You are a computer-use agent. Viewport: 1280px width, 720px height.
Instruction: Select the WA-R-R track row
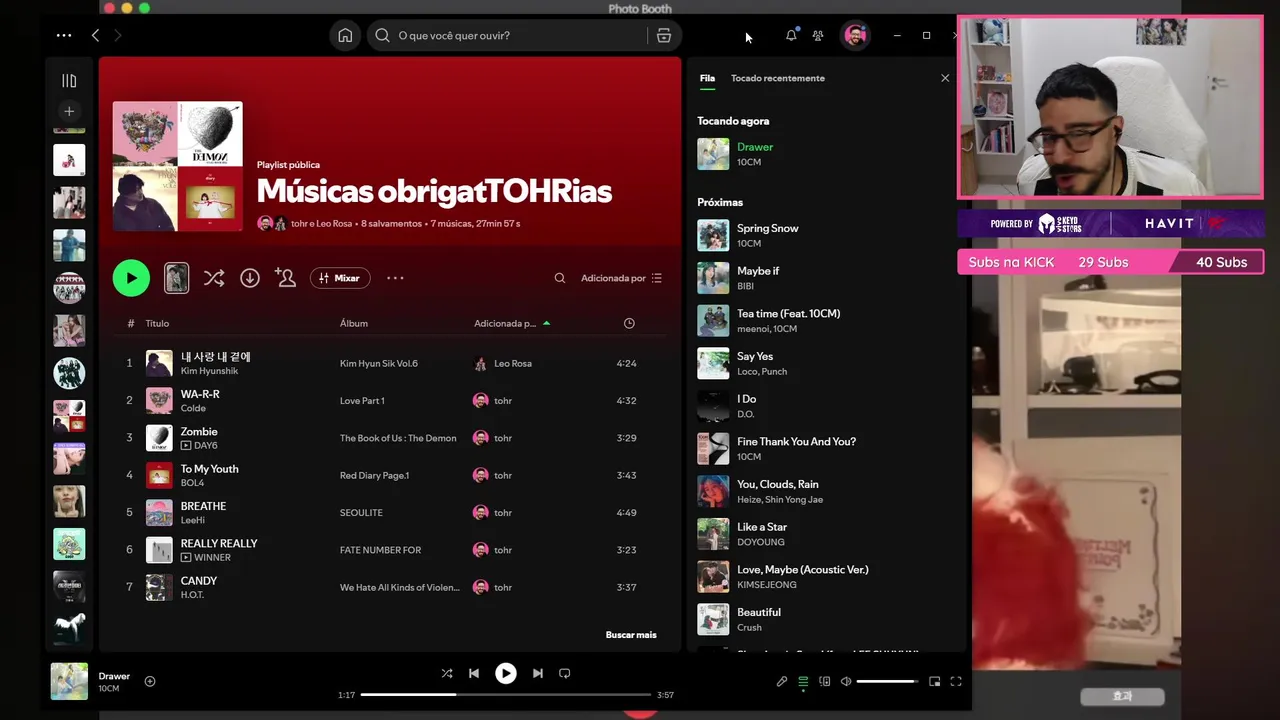click(390, 400)
